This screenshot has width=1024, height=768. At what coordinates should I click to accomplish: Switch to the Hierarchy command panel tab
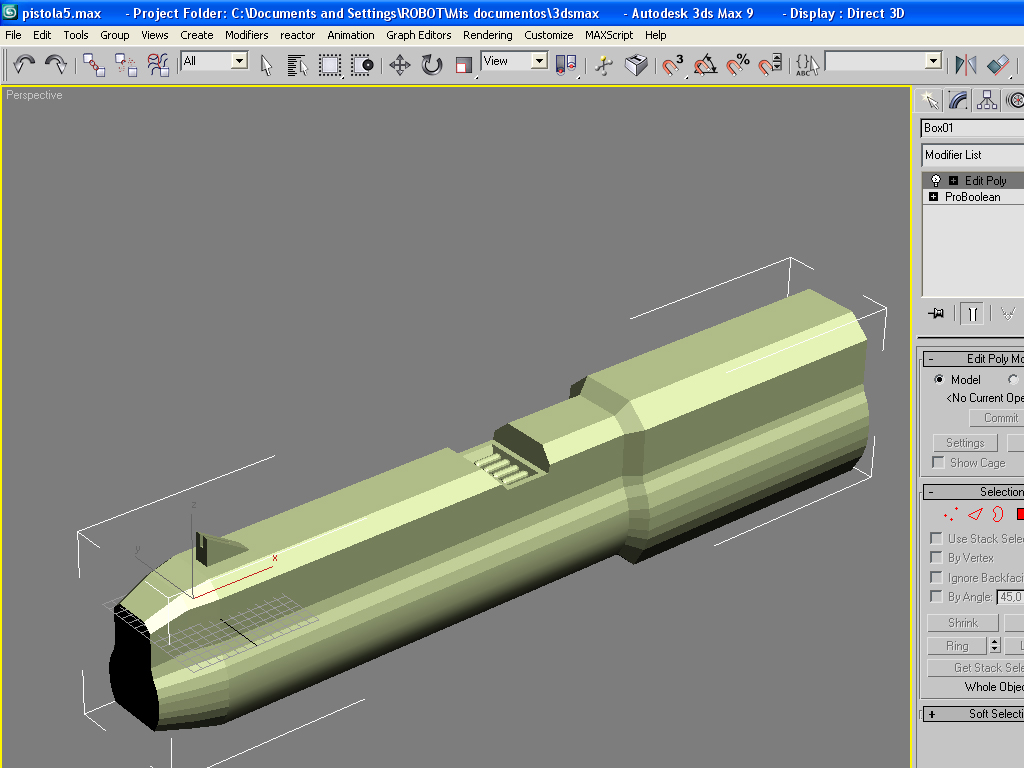point(986,101)
